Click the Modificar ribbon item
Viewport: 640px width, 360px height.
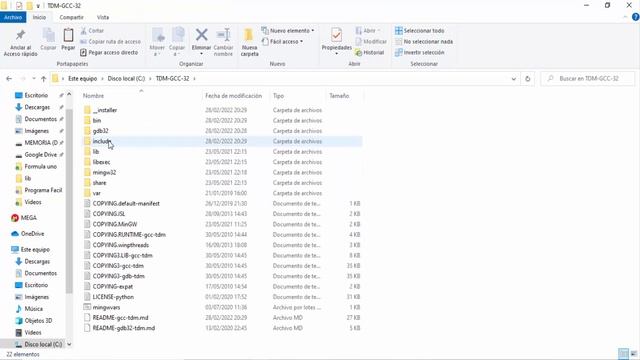[x=371, y=42]
